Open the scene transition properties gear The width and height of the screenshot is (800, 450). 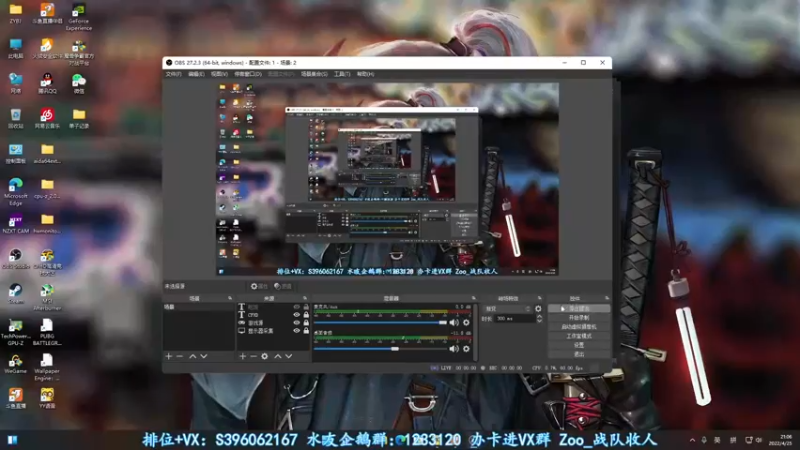538,309
